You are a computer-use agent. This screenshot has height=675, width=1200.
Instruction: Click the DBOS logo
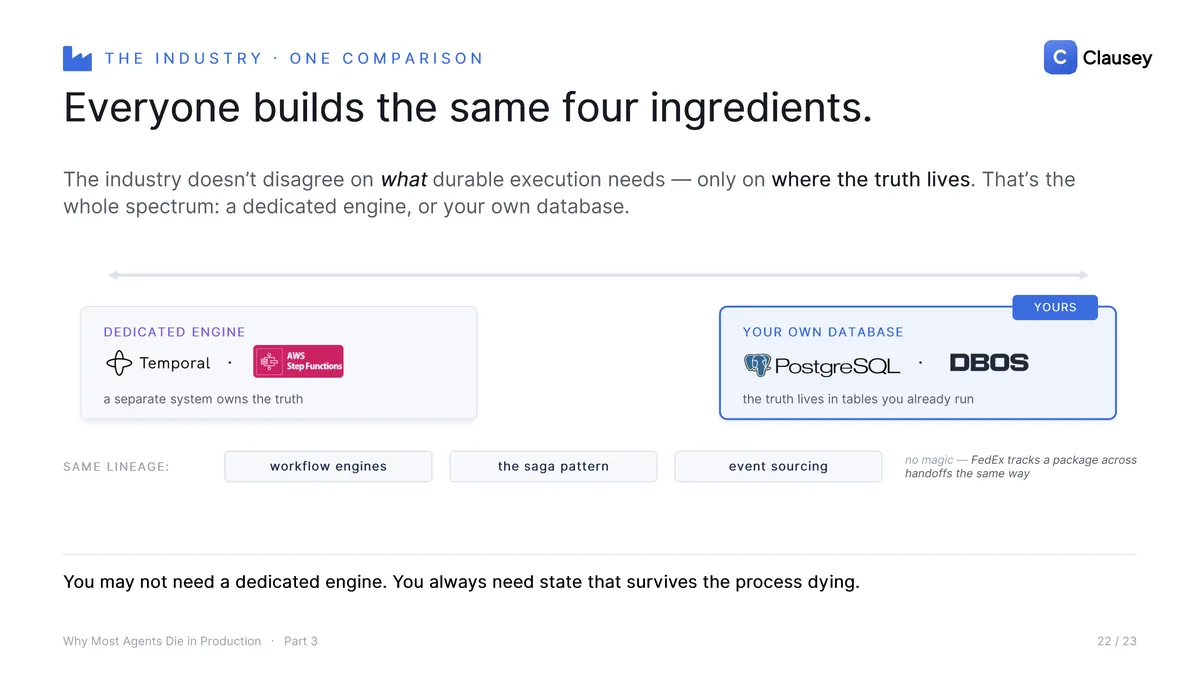tap(988, 363)
